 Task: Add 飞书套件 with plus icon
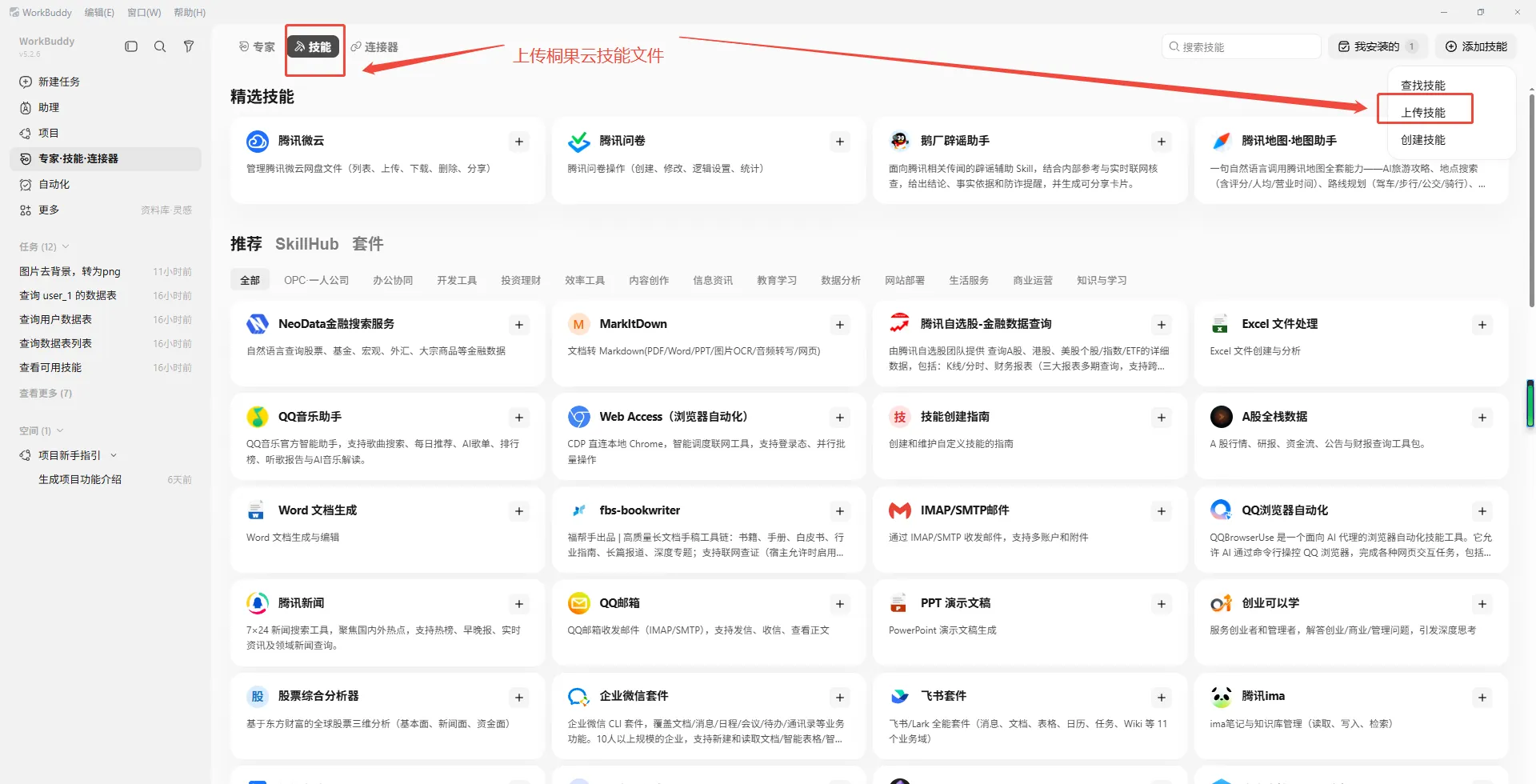1162,698
